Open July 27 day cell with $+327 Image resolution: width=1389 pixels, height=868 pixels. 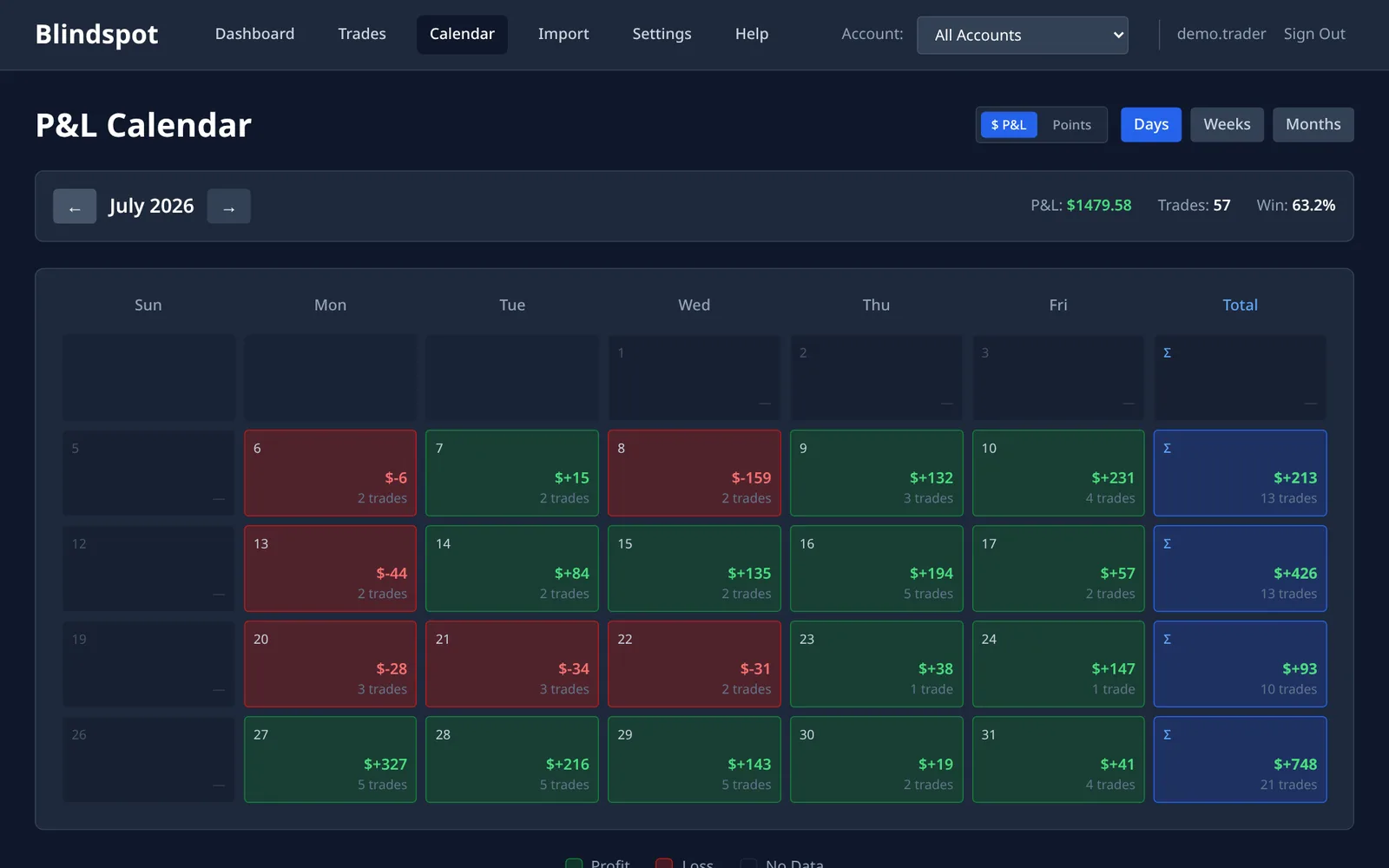tap(330, 759)
